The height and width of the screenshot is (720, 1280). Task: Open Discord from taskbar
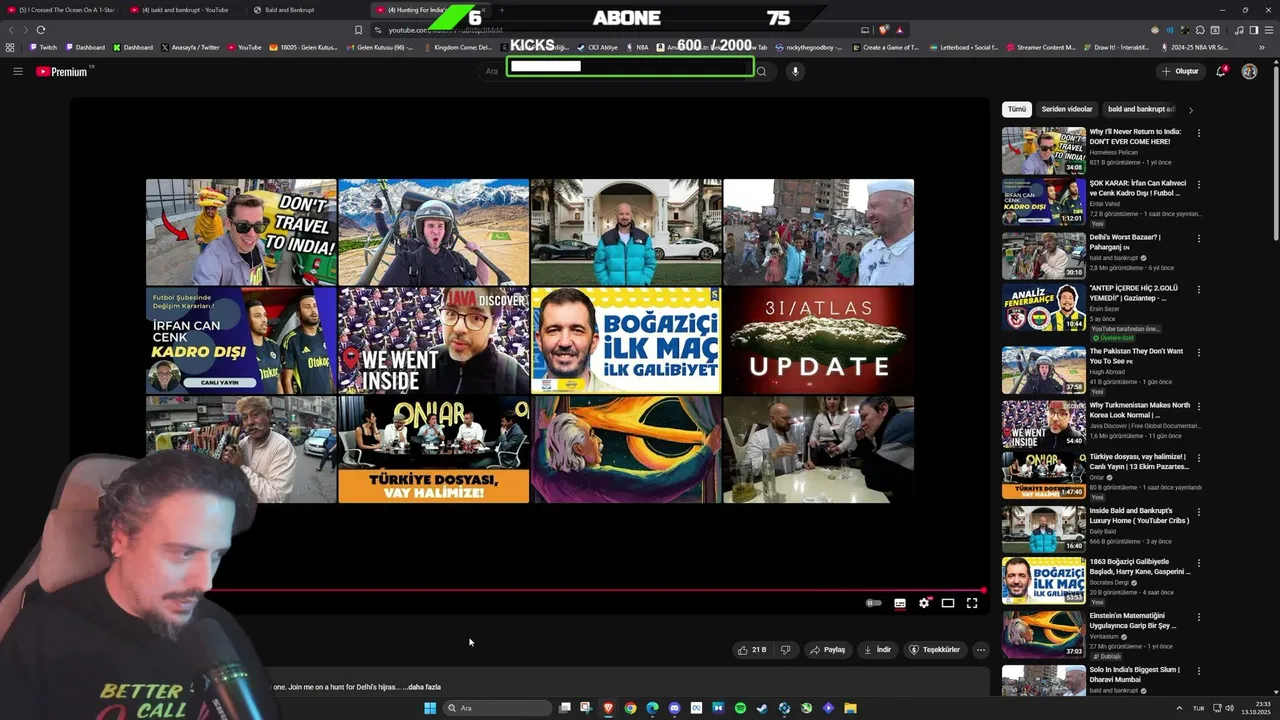pyautogui.click(x=674, y=708)
